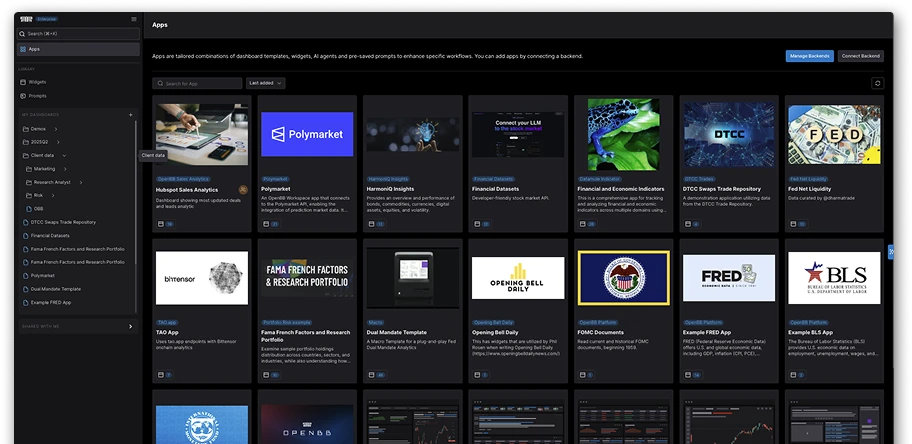Click the sidebar collapse menu icon

134,19
